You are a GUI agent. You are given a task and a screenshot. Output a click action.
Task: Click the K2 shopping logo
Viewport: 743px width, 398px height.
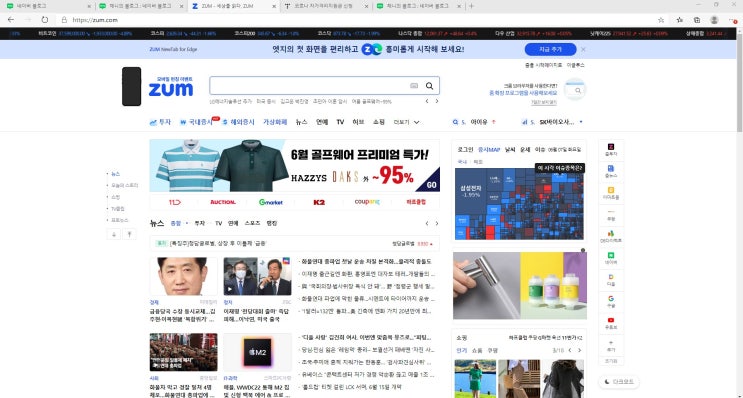tap(319, 202)
